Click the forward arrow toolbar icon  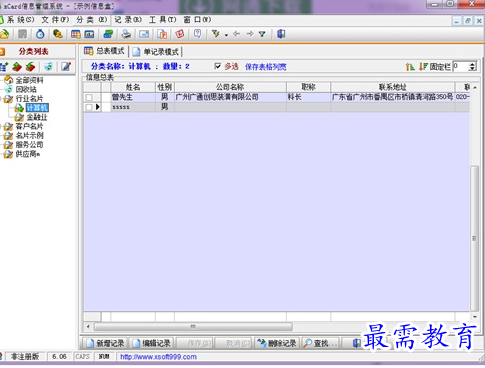pyautogui.click(x=250, y=34)
